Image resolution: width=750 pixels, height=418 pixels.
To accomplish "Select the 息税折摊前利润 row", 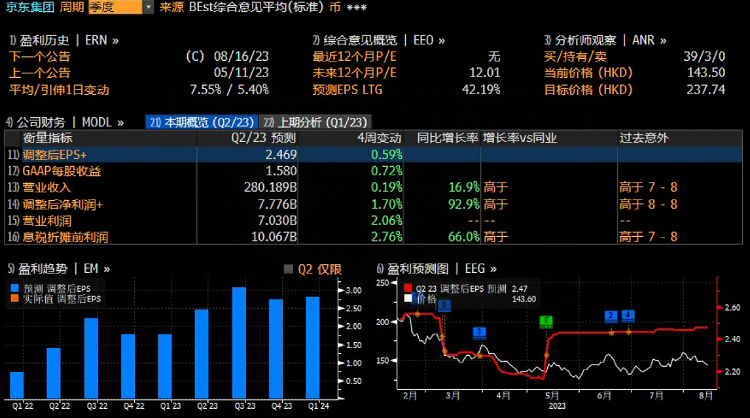I will [x=373, y=237].
